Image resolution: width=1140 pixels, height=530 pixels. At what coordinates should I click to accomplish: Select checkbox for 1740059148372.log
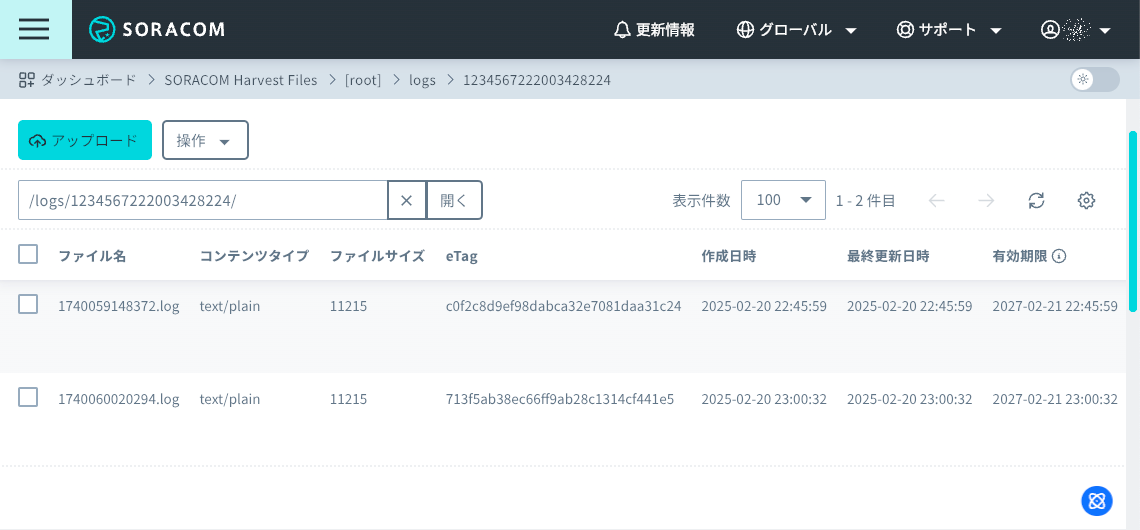coord(28,304)
